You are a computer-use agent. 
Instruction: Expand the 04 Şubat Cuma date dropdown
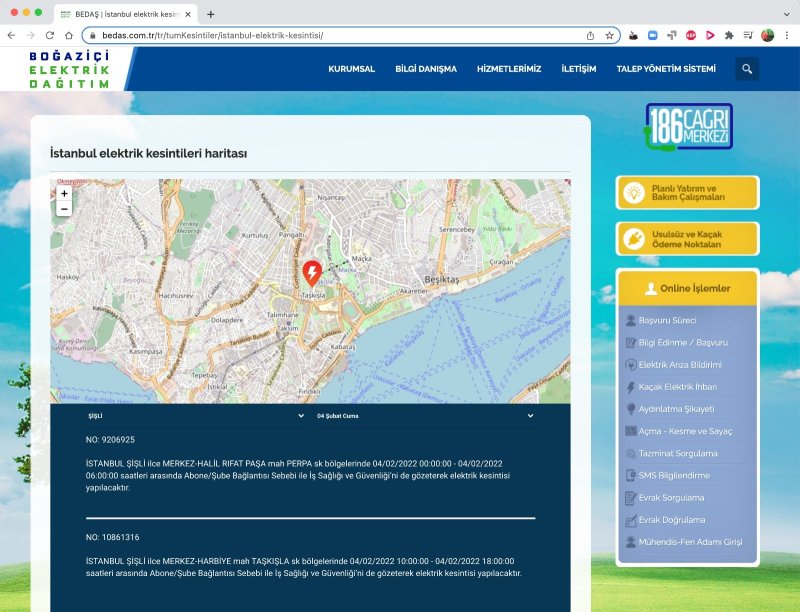(x=425, y=416)
